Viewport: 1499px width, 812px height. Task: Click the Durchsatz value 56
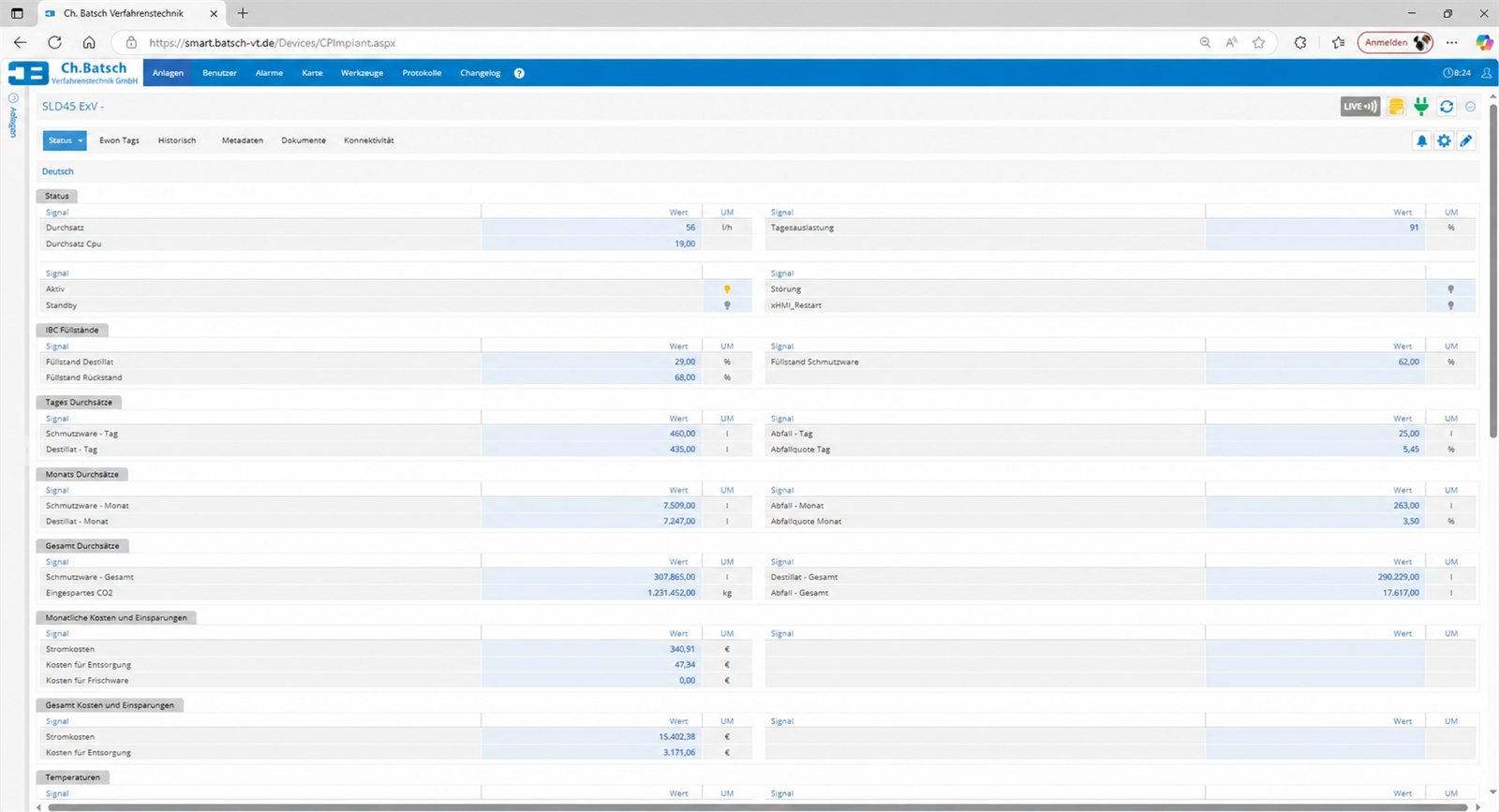pos(690,228)
